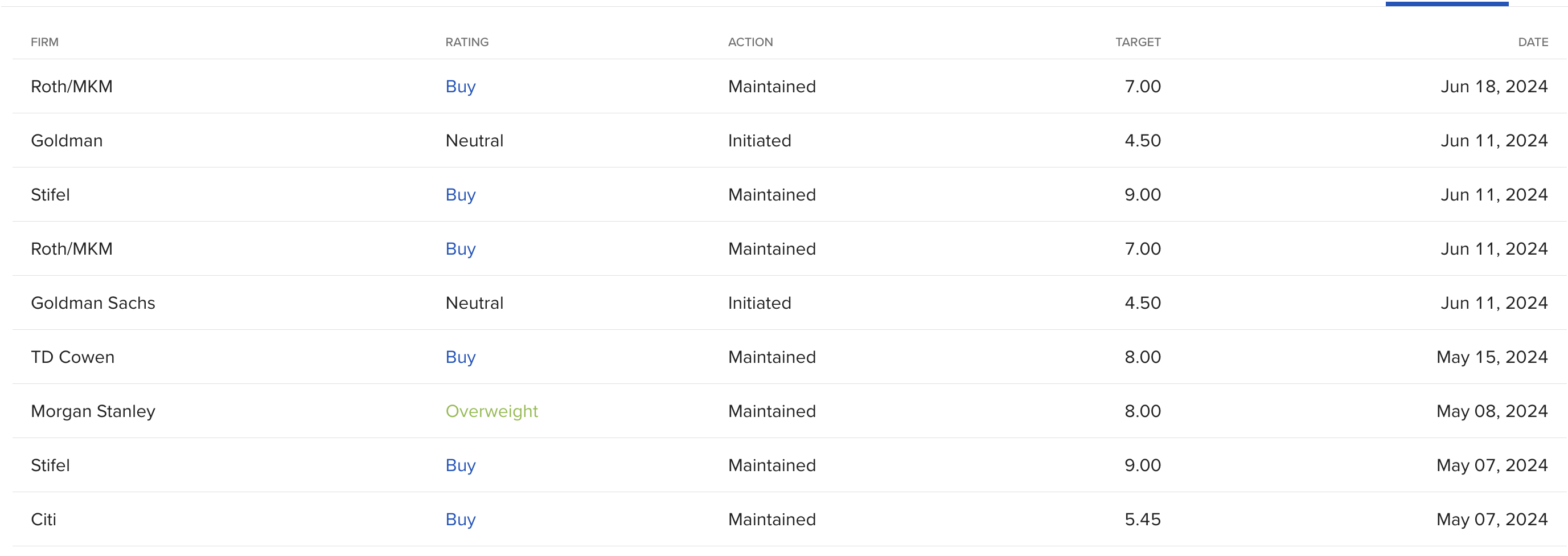Image resolution: width=1568 pixels, height=556 pixels.
Task: Click the Buy rating in Stifel Jun 11 row
Action: pos(460,195)
